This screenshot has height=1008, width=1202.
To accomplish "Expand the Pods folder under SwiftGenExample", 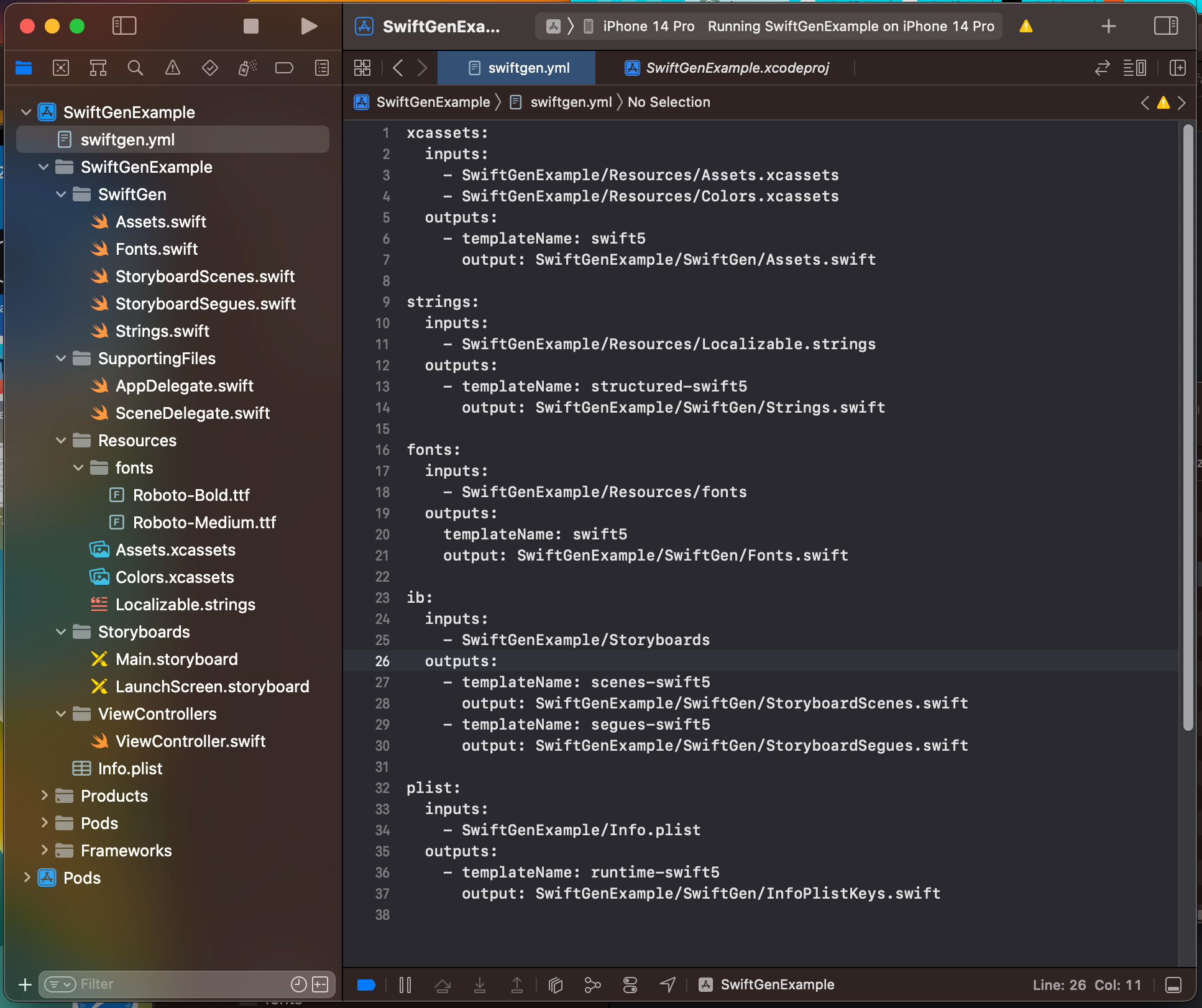I will [44, 823].
